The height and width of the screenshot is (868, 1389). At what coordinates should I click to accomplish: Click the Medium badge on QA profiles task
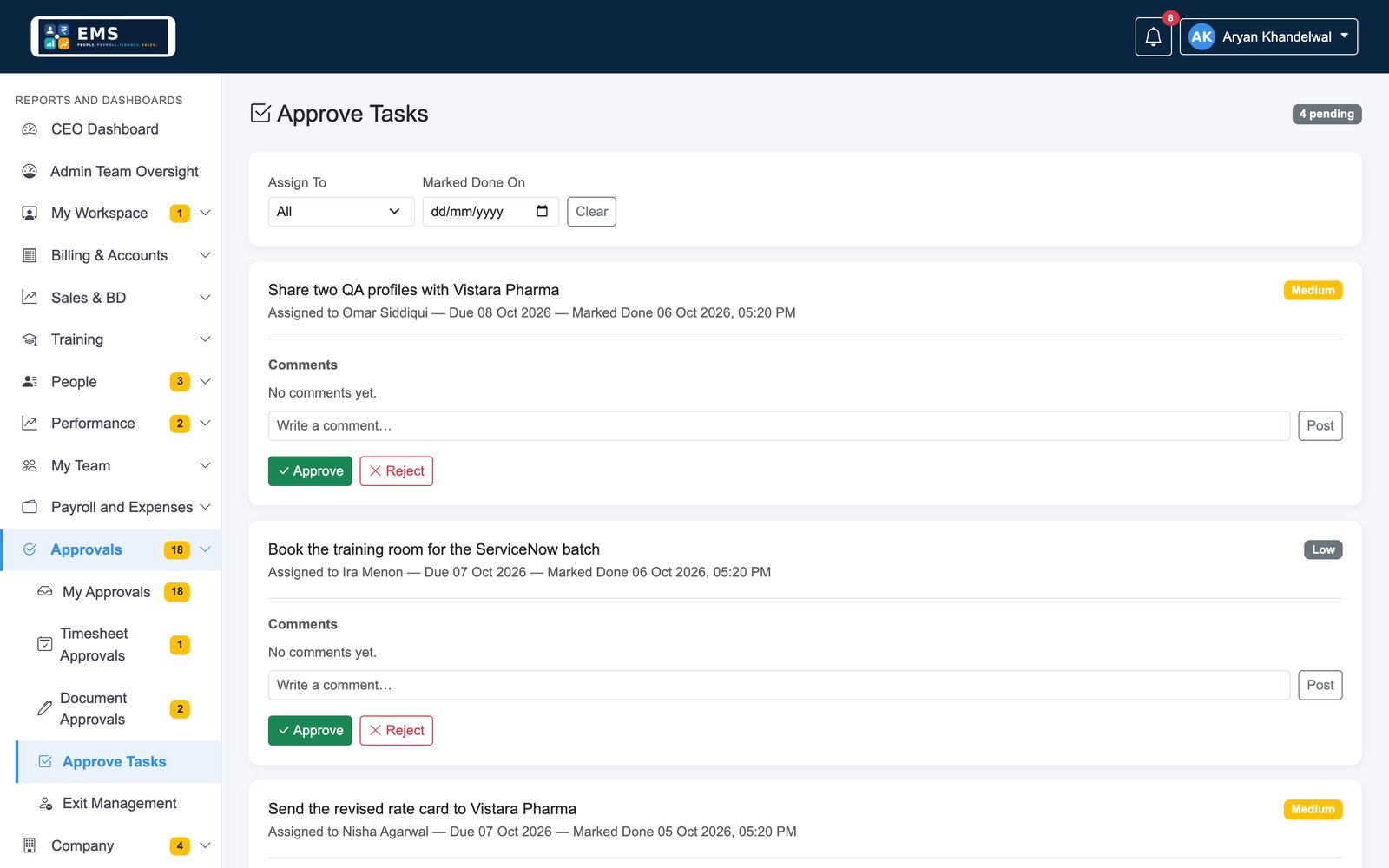tap(1313, 290)
